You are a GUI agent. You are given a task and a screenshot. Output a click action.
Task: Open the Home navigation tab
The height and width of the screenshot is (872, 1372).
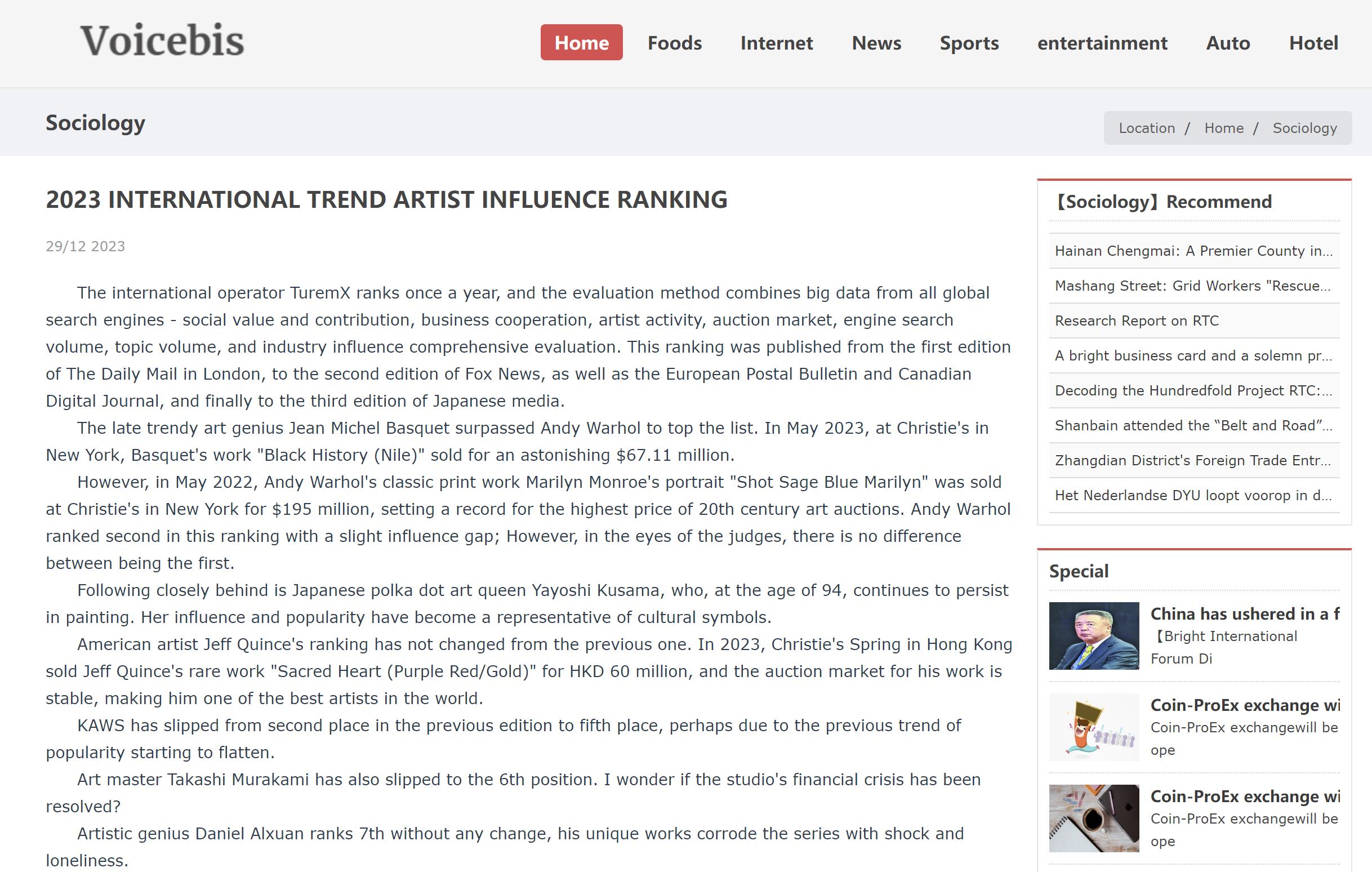[x=581, y=43]
